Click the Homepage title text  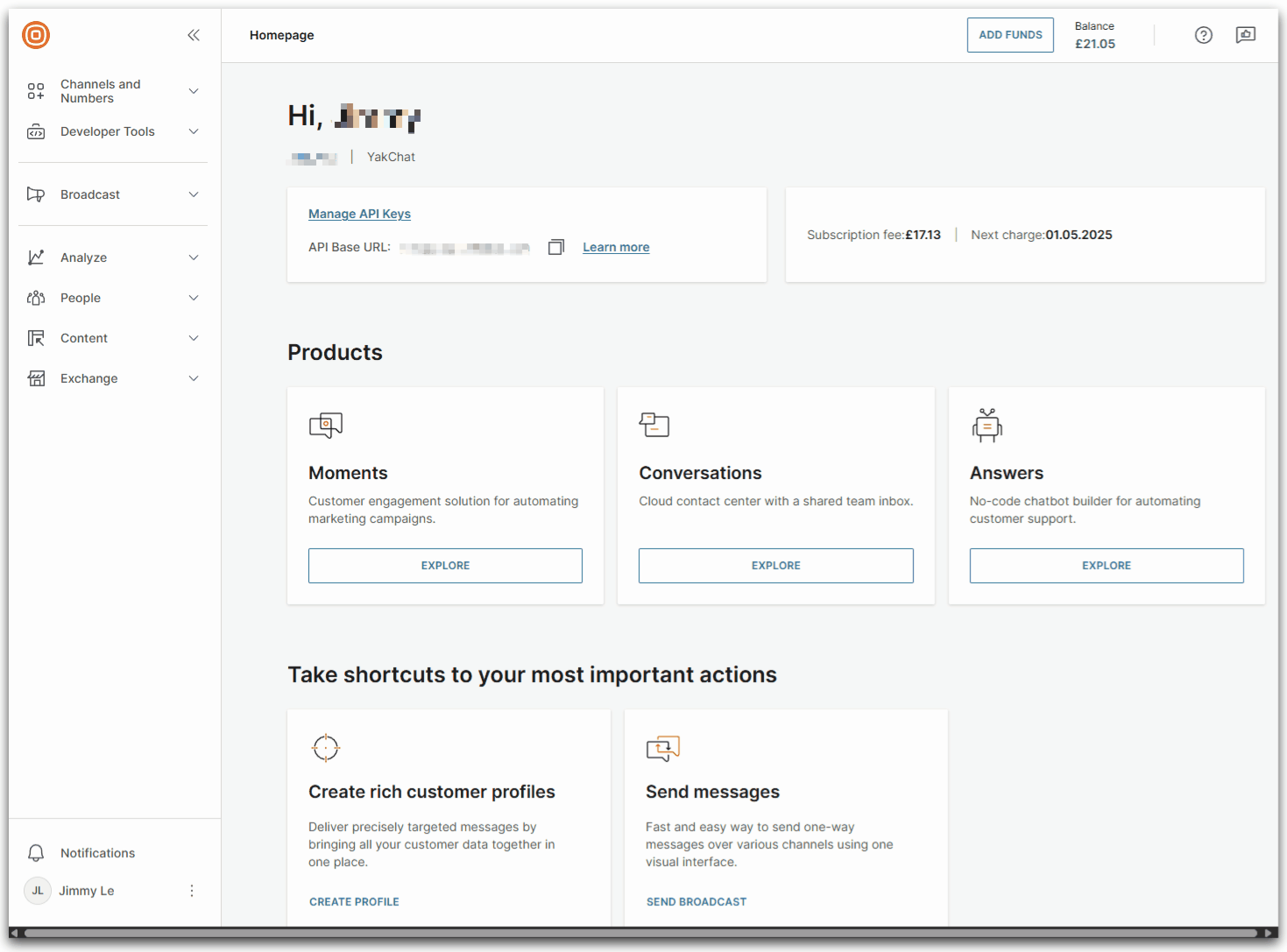(x=281, y=35)
